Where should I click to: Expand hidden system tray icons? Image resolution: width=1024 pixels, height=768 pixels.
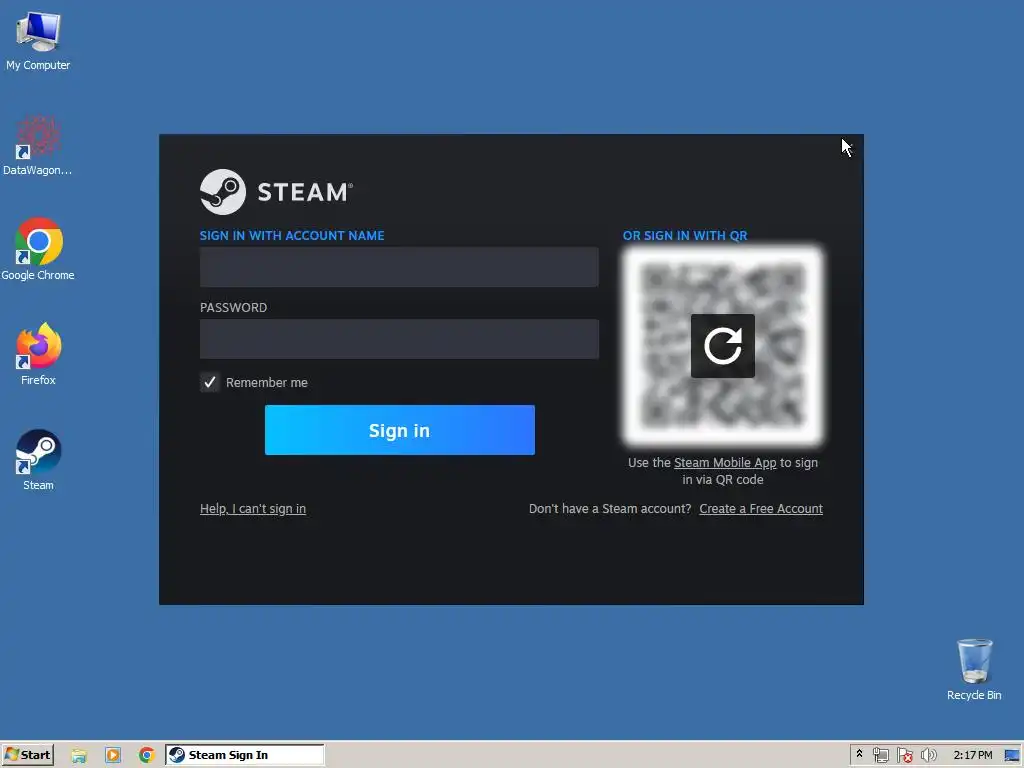coord(859,754)
